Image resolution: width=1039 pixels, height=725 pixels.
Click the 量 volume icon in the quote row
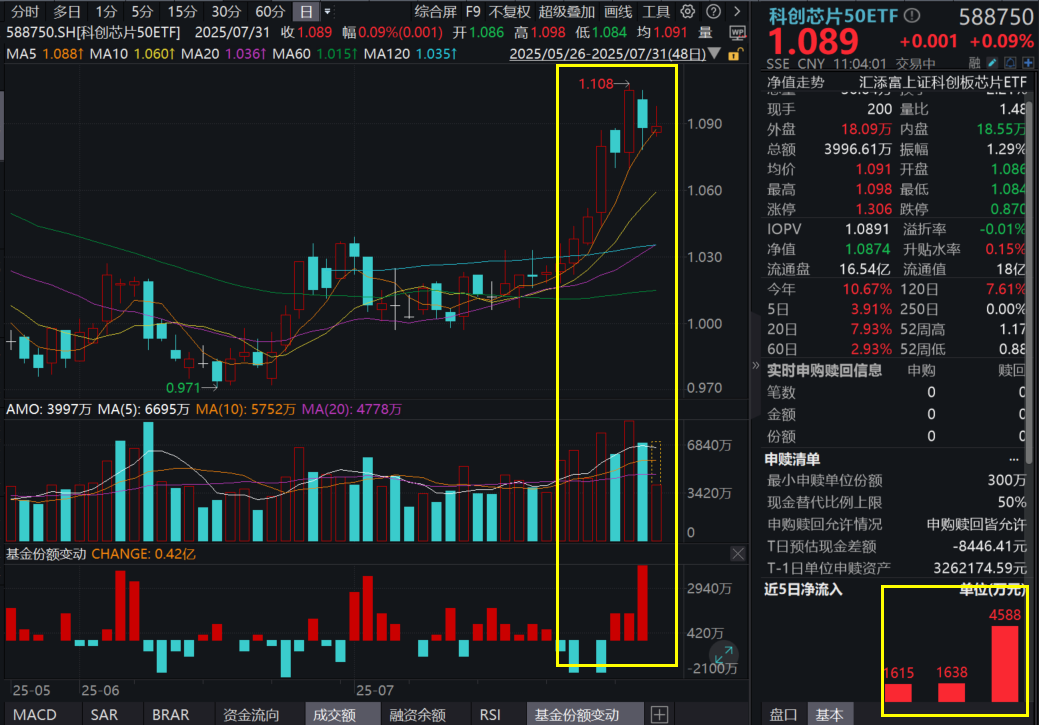(706, 32)
